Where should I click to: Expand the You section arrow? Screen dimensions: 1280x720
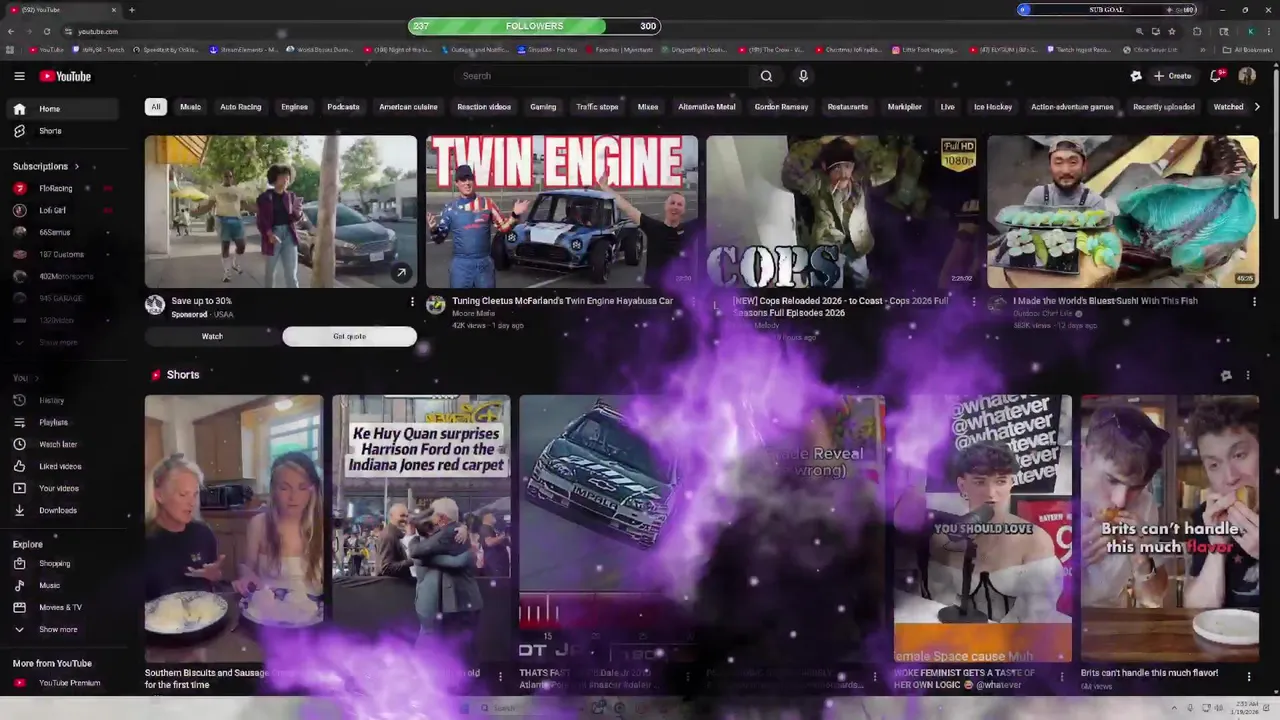[x=36, y=378]
